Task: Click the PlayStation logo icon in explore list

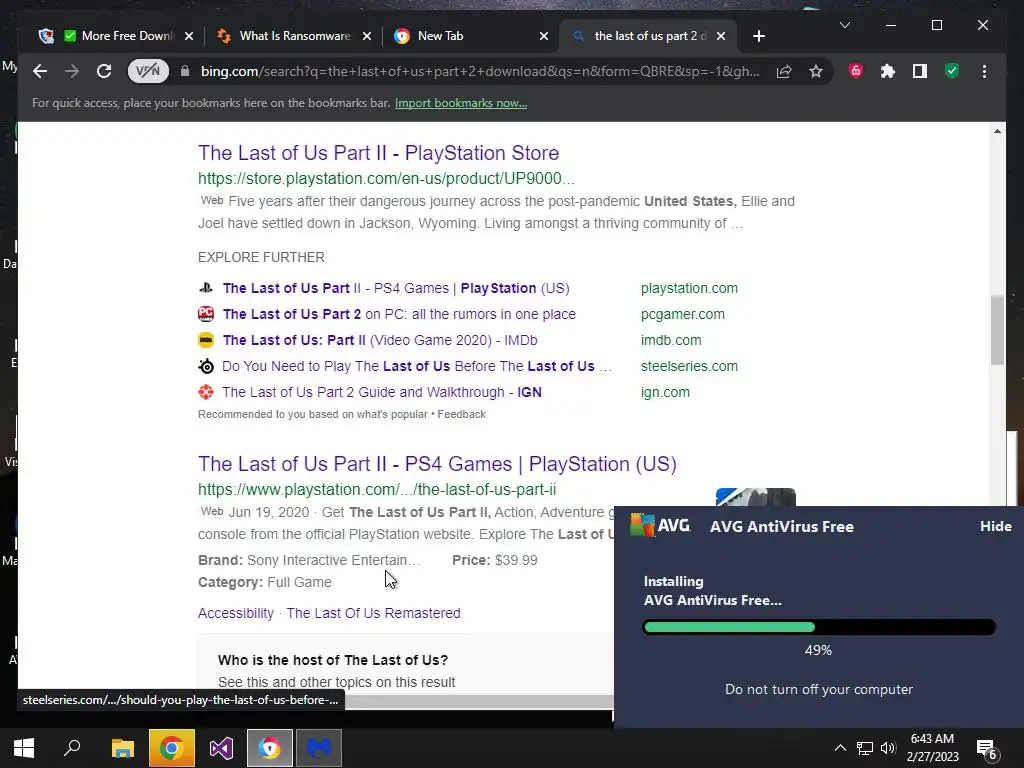Action: [206, 287]
